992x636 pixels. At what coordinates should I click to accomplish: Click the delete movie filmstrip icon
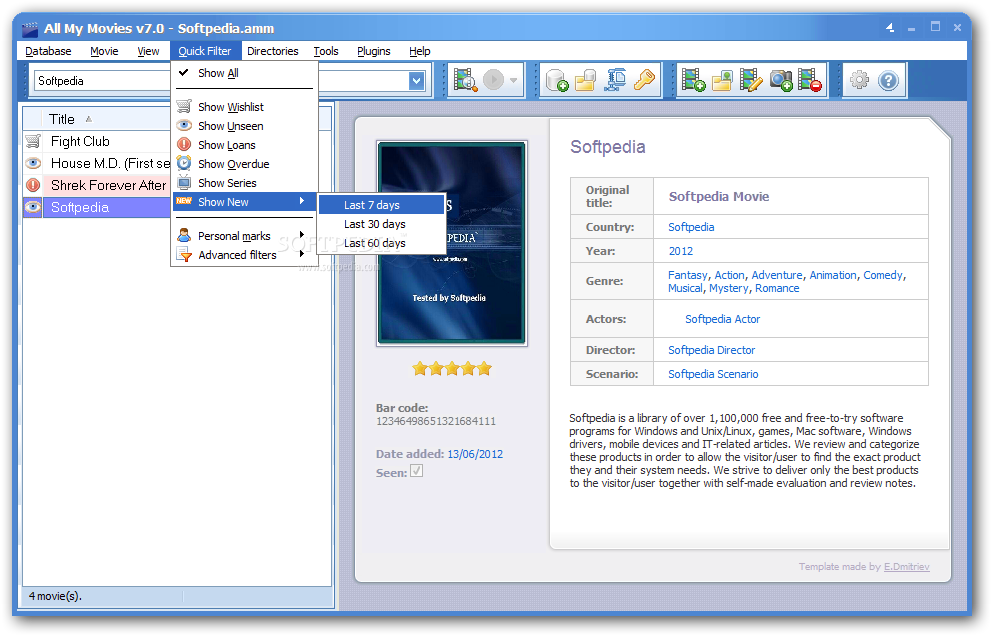810,80
